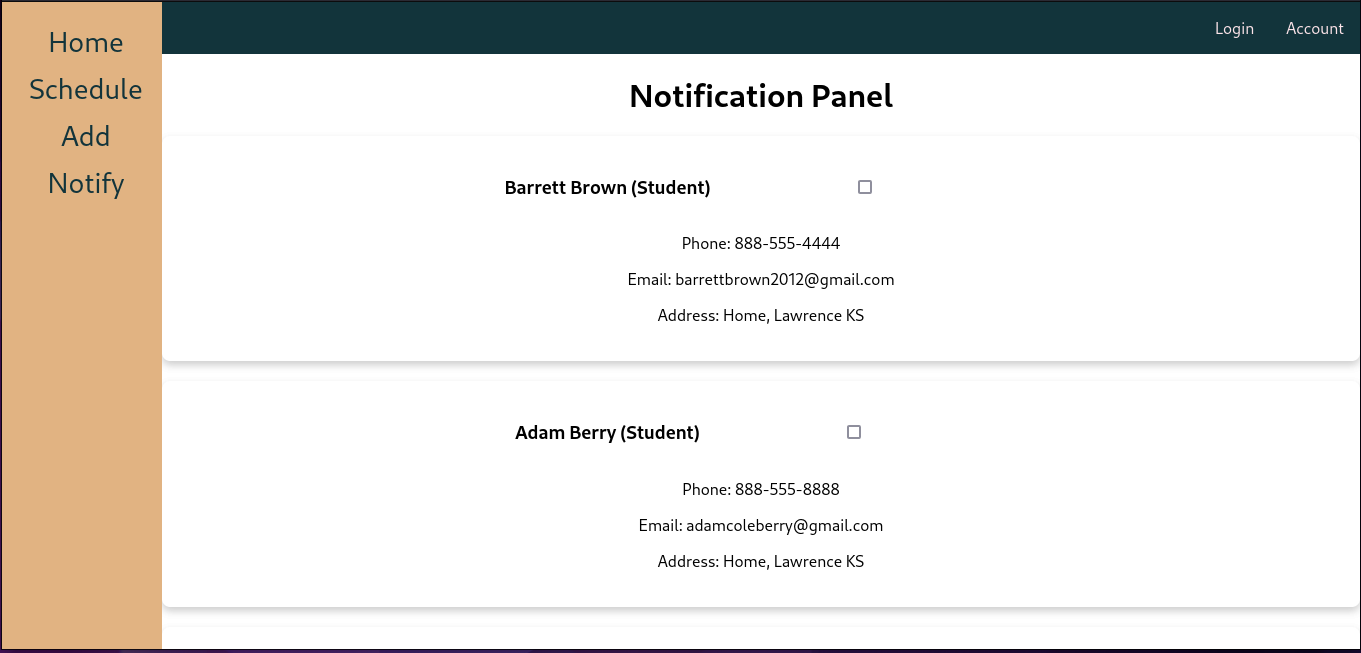Open Account in the top bar
The height and width of the screenshot is (653, 1361).
click(x=1314, y=28)
